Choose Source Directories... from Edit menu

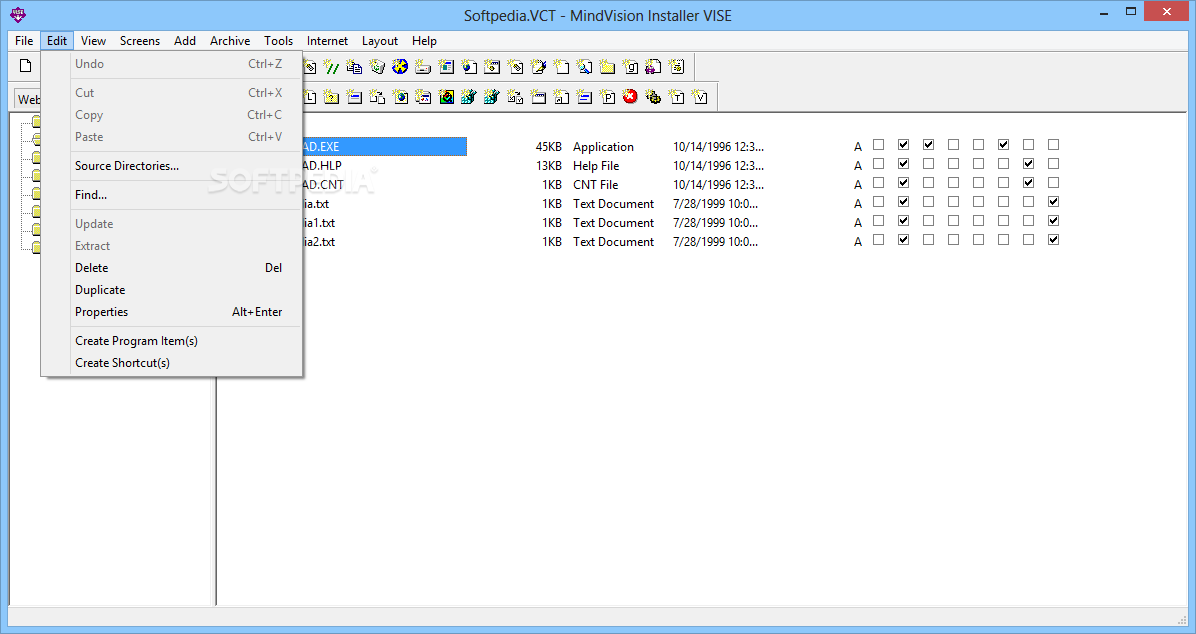tap(172, 166)
